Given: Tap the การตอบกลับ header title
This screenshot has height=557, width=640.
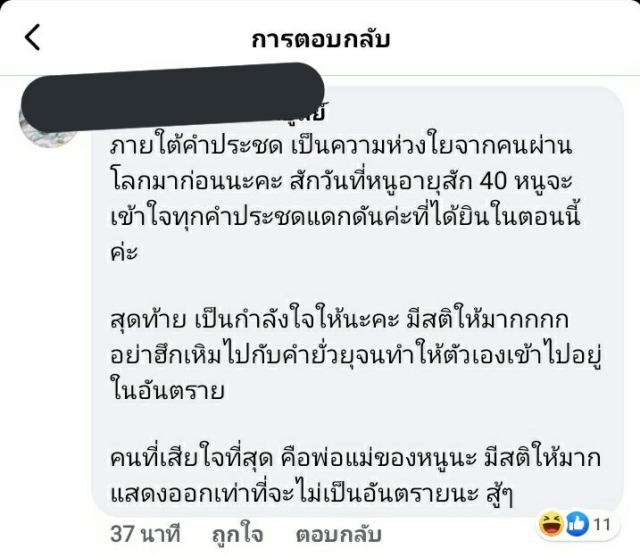Looking at the screenshot, I should coord(321,39).
